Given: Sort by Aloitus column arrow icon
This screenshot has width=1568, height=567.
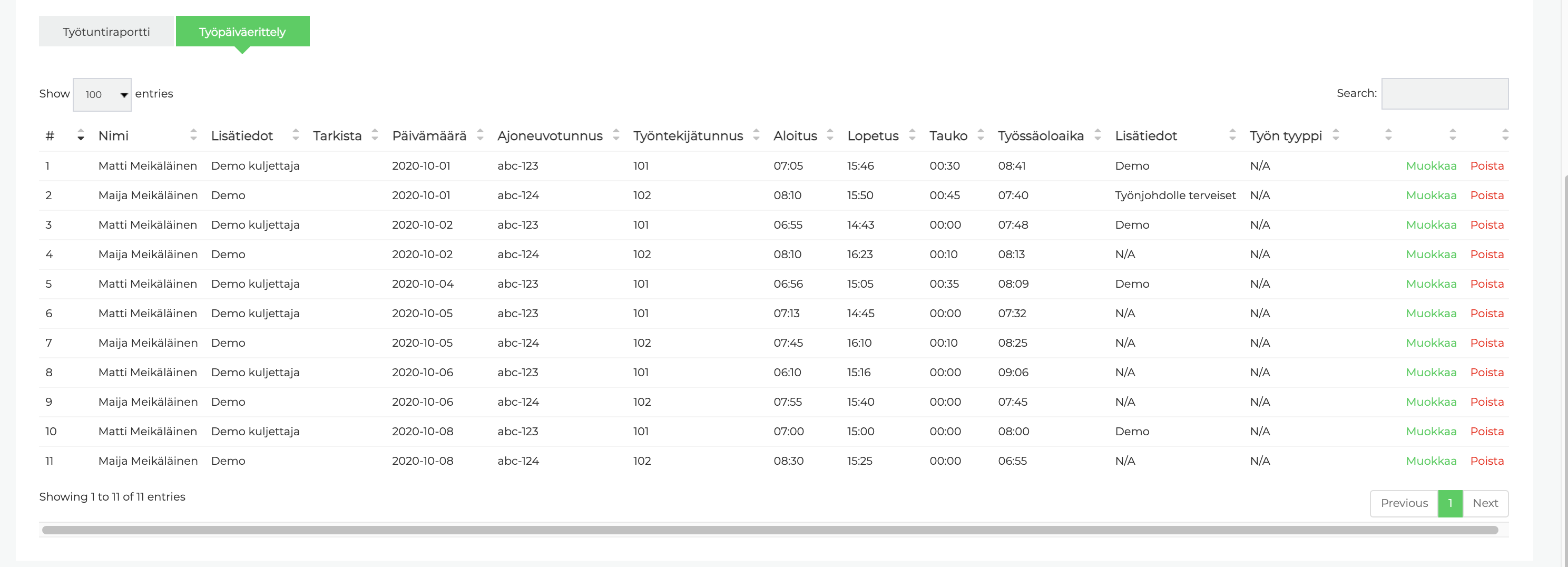Looking at the screenshot, I should [830, 135].
